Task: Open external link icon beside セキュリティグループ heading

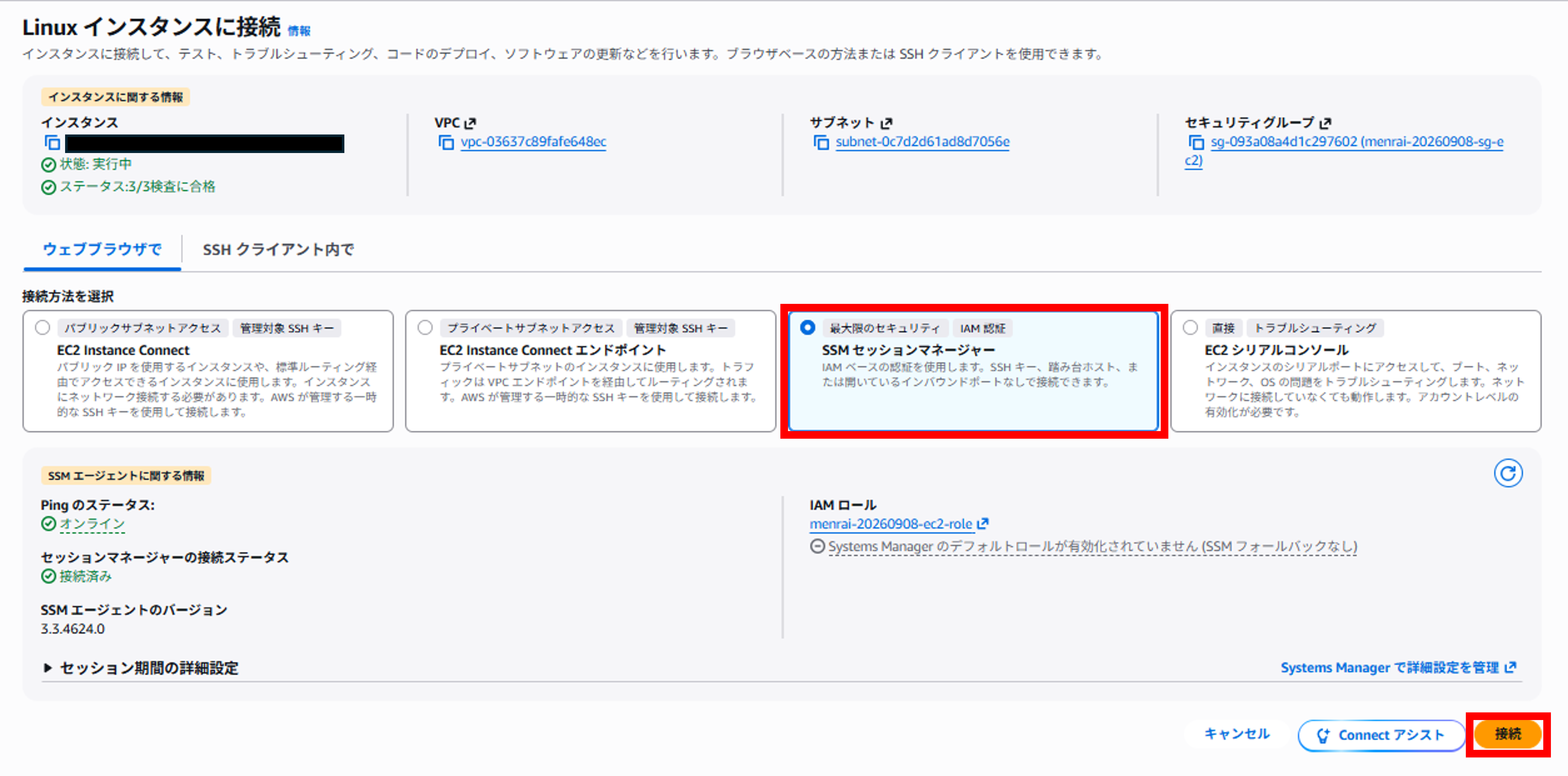Action: pyautogui.click(x=1325, y=124)
